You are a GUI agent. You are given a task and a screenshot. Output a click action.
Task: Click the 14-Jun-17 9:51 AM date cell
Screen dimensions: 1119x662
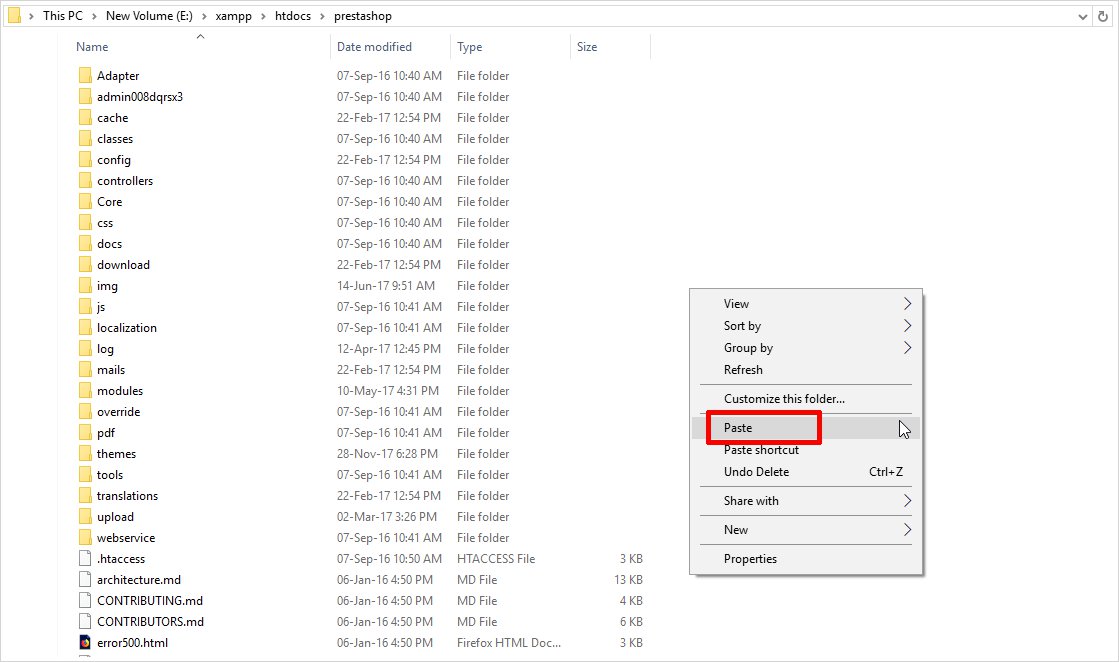click(386, 286)
